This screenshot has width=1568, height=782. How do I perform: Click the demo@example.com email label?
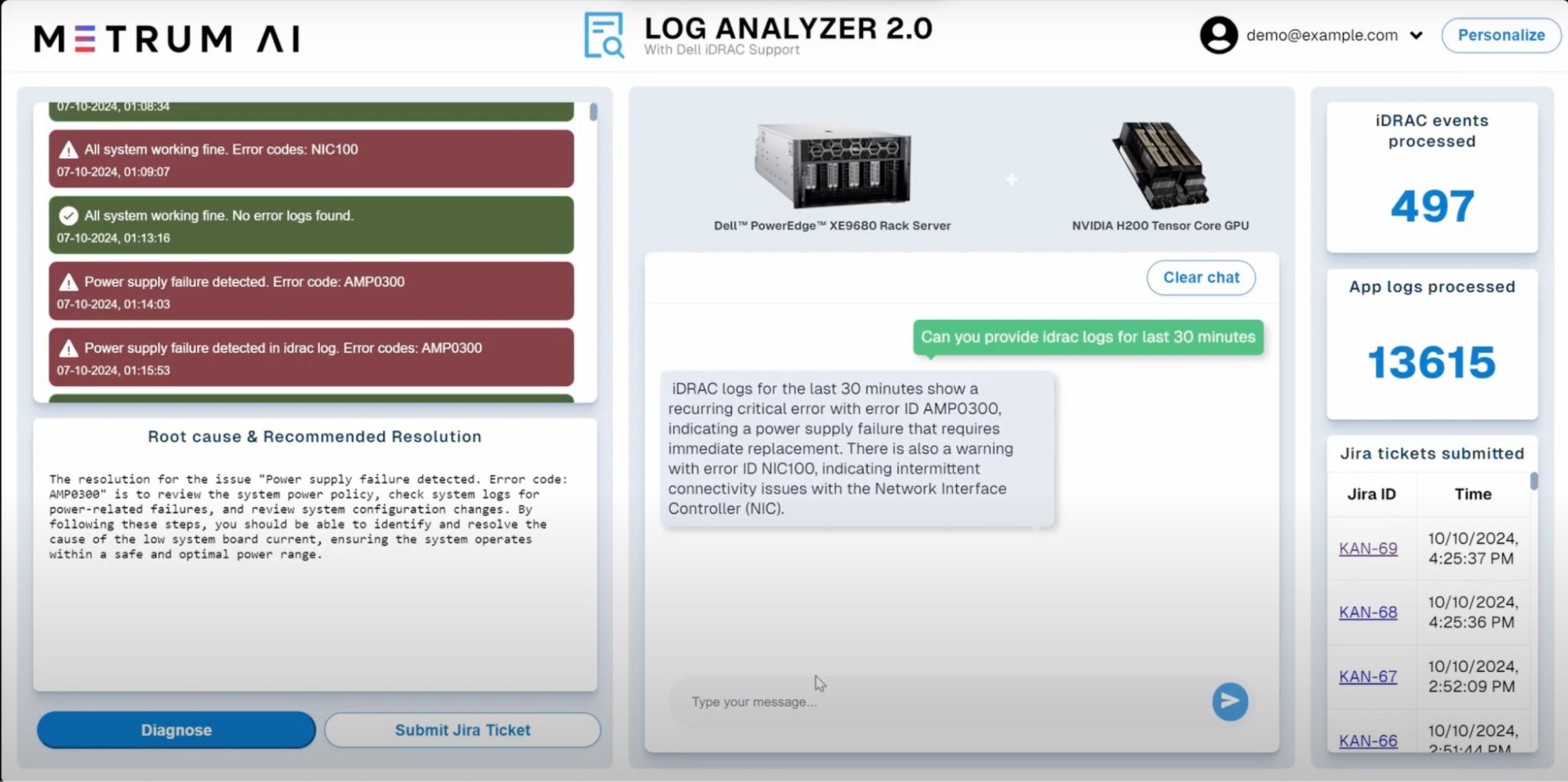point(1322,35)
